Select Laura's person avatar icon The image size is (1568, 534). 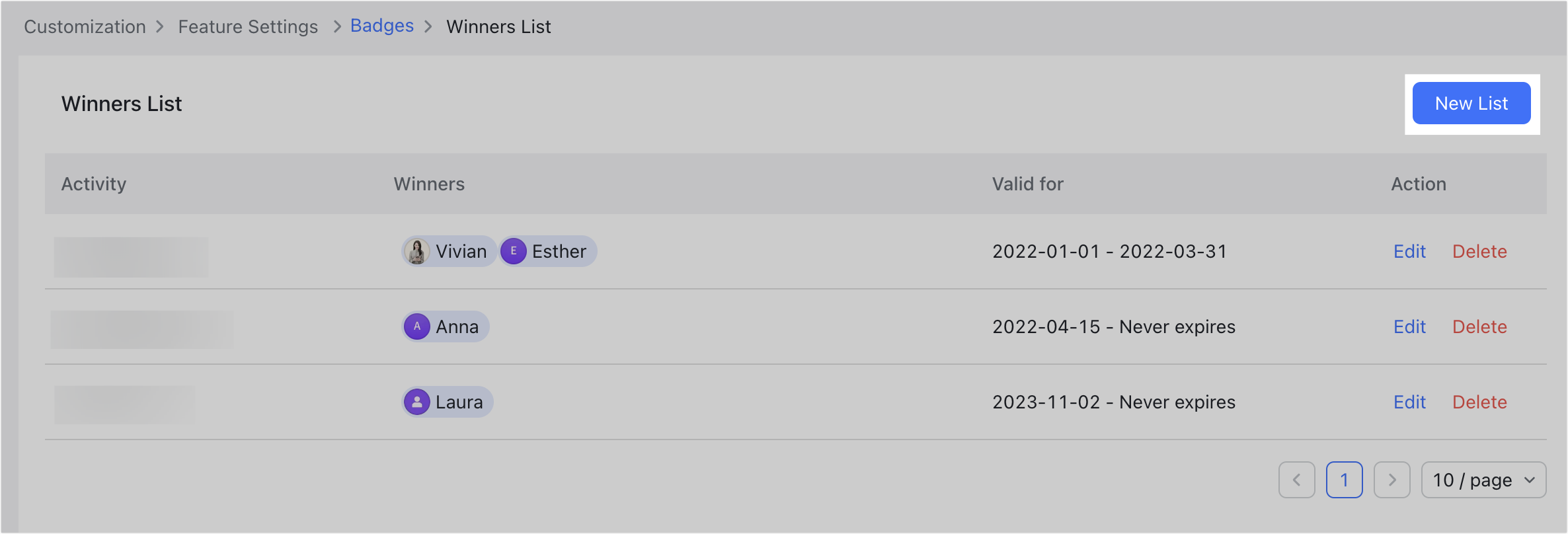point(417,402)
